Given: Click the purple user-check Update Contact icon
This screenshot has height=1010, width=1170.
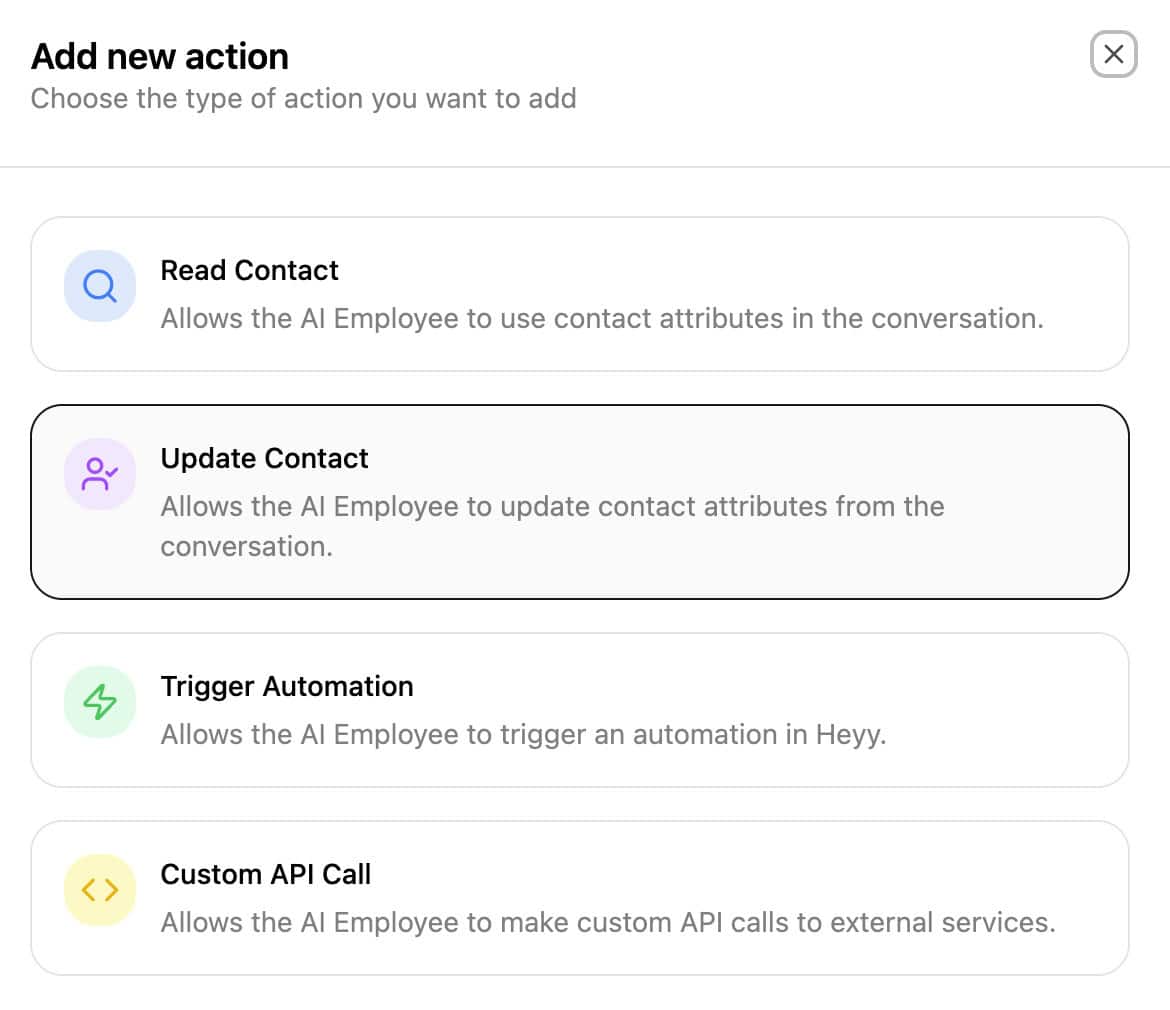Looking at the screenshot, I should tap(100, 474).
